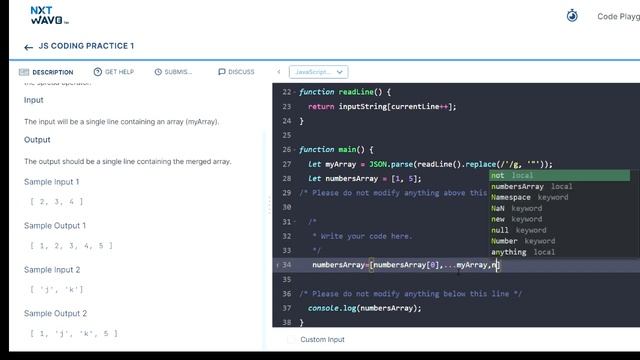Click sample input "[ 'j', 'k' ]"
The height and width of the screenshot is (360, 640).
point(57,290)
